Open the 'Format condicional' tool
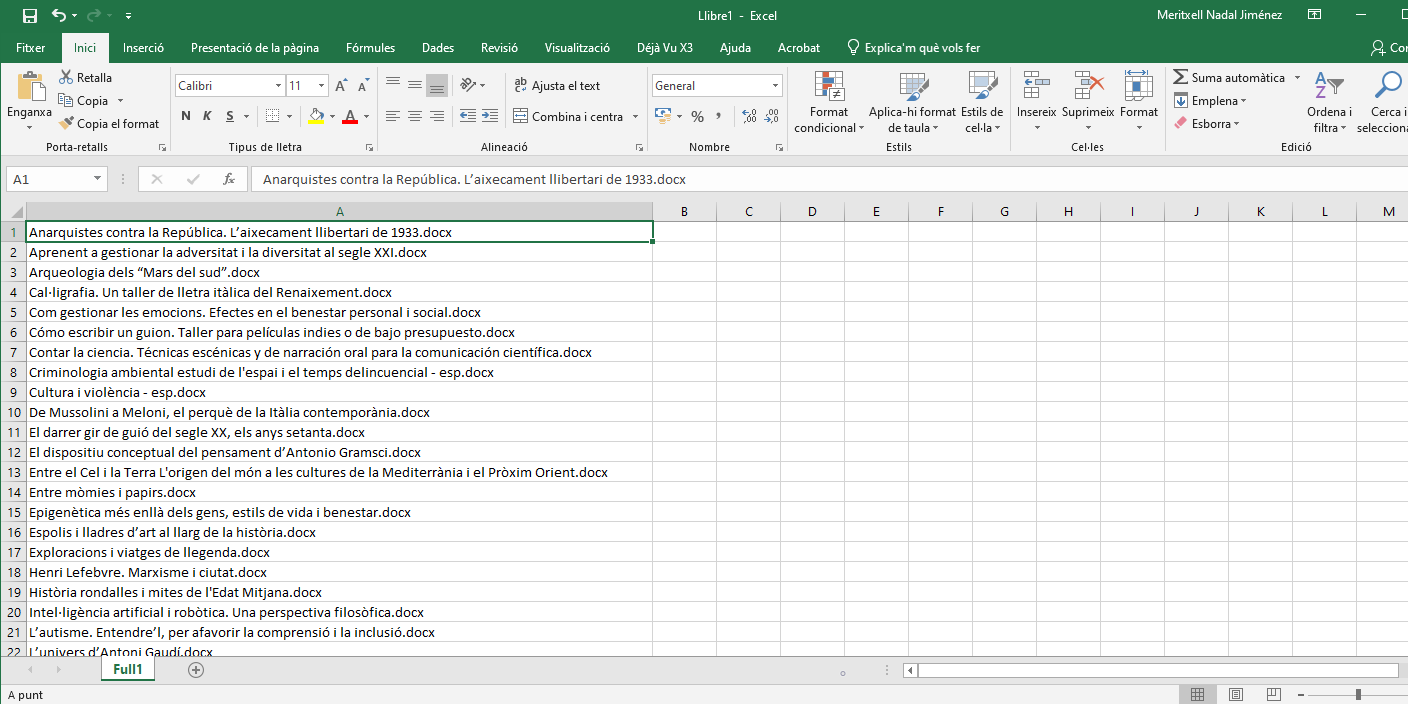 [x=828, y=102]
